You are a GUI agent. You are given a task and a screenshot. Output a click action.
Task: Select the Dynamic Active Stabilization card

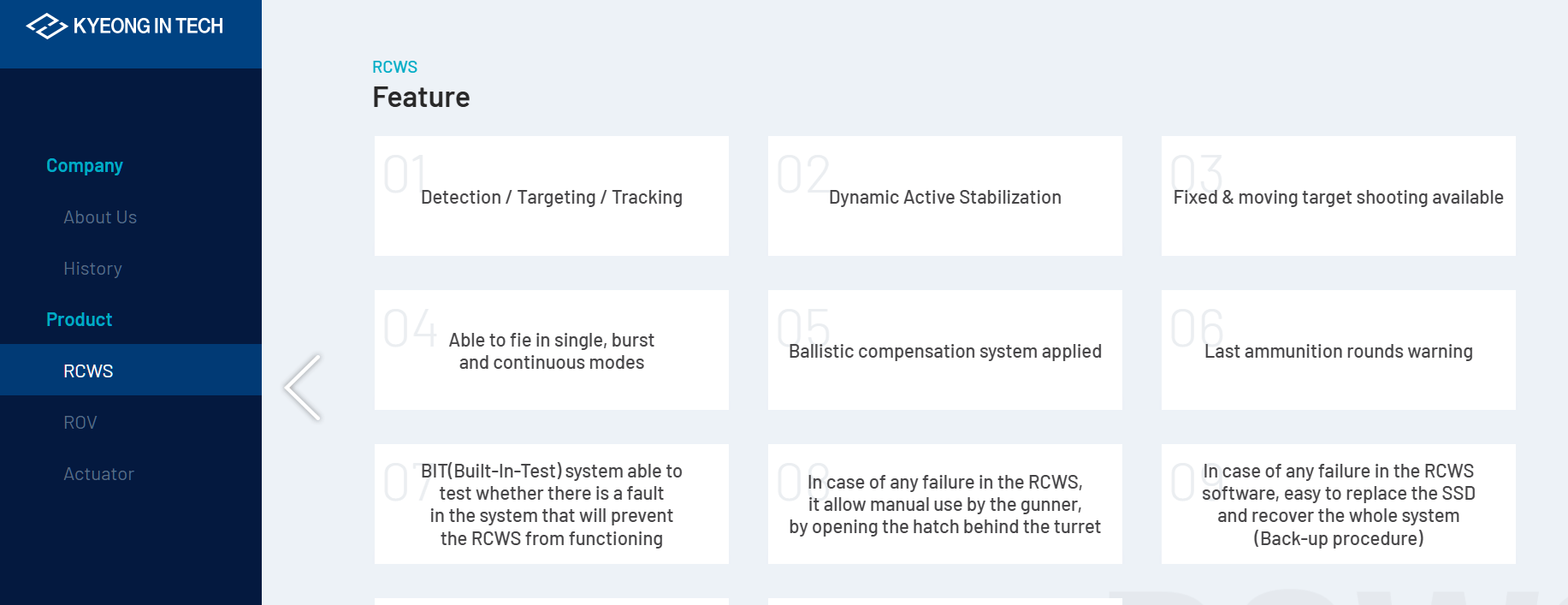[x=944, y=196]
